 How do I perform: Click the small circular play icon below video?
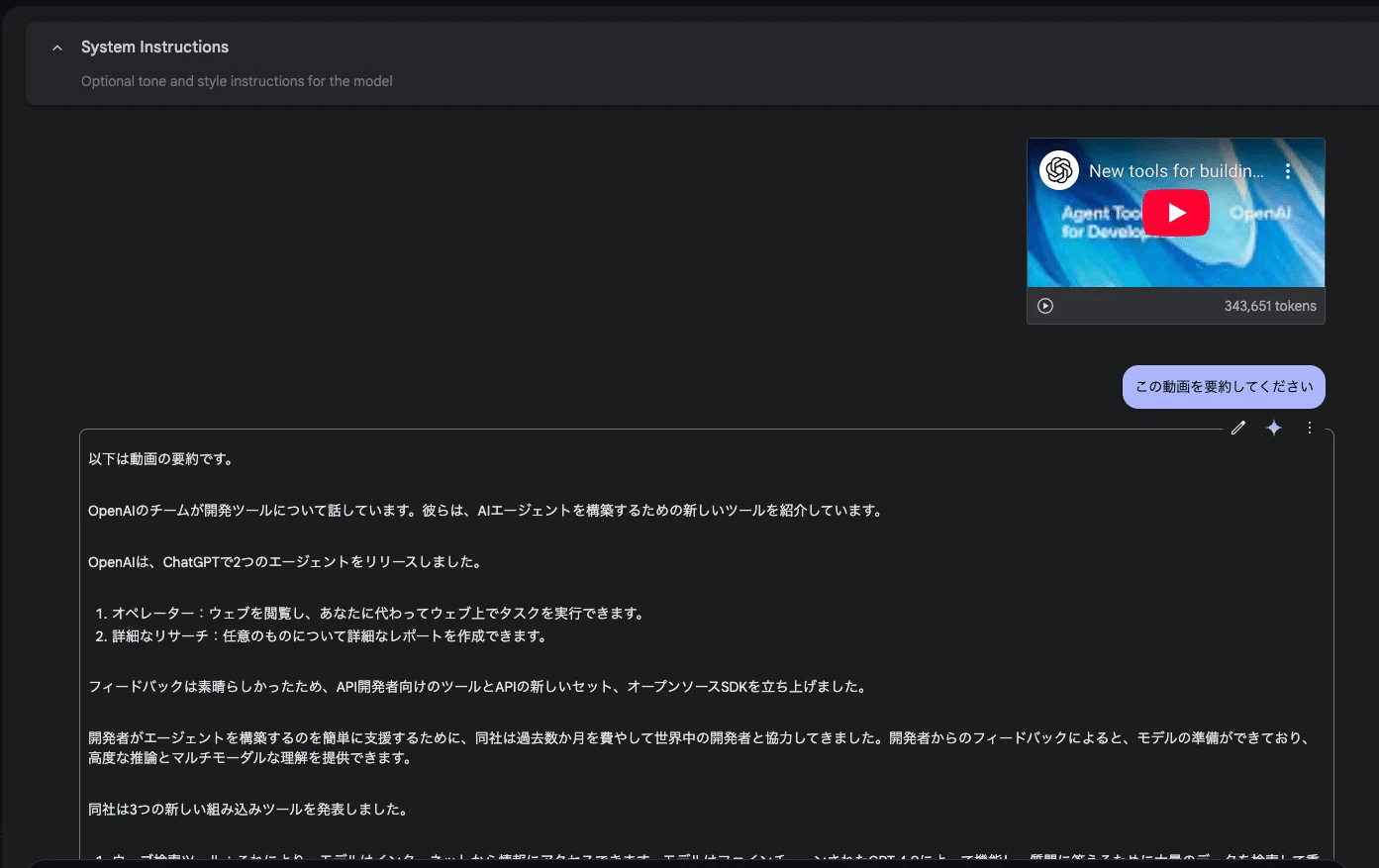pos(1045,306)
